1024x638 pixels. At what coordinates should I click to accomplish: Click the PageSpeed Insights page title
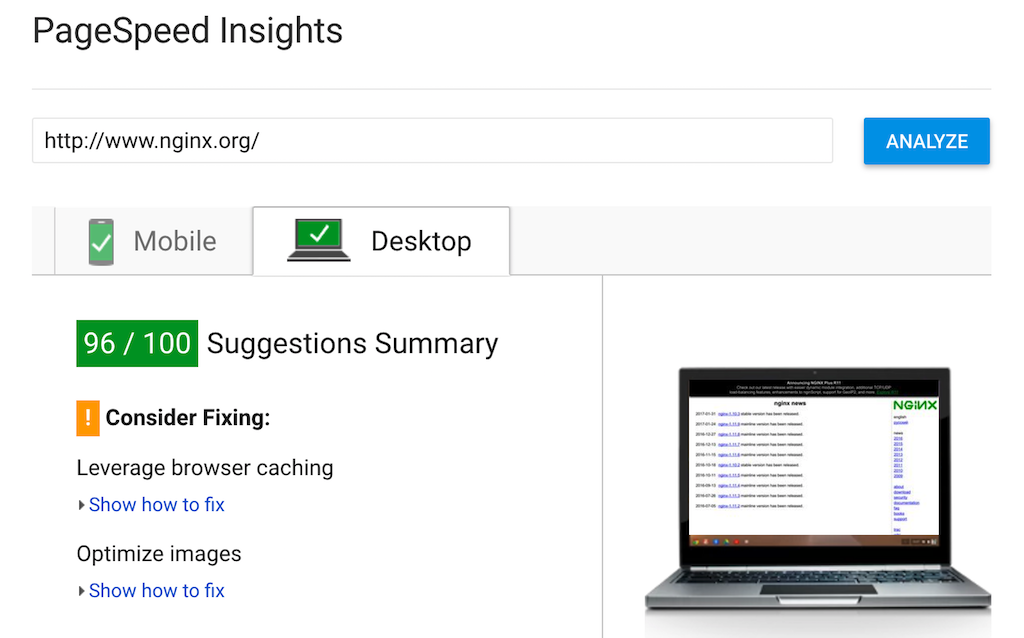pos(188,32)
